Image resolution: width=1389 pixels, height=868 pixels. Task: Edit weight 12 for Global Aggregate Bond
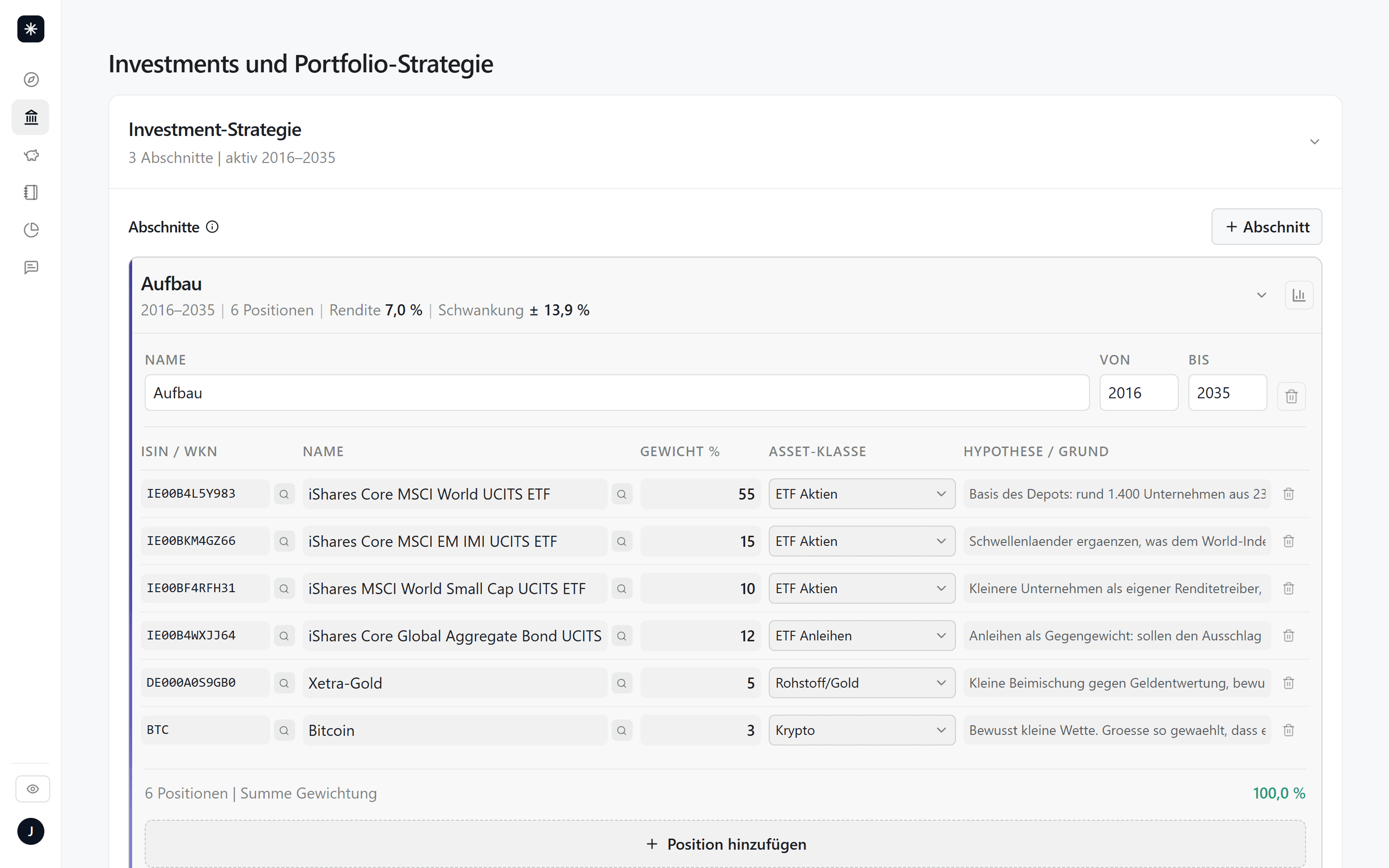(x=700, y=636)
